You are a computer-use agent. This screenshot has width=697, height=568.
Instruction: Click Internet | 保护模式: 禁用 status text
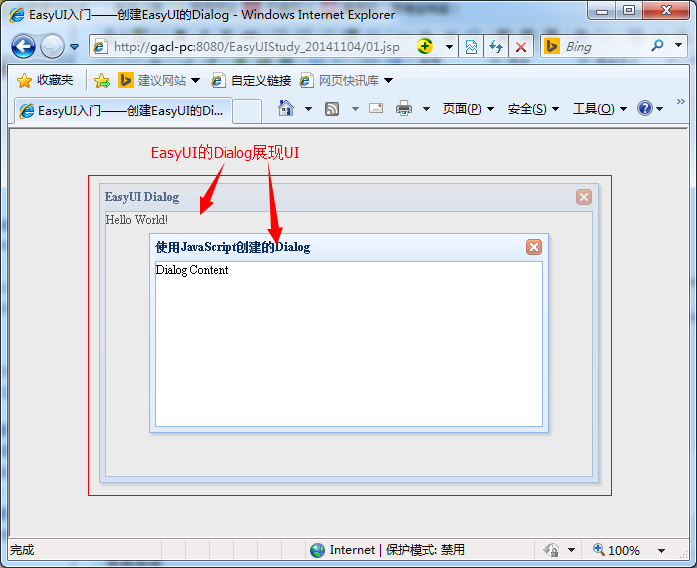397,550
